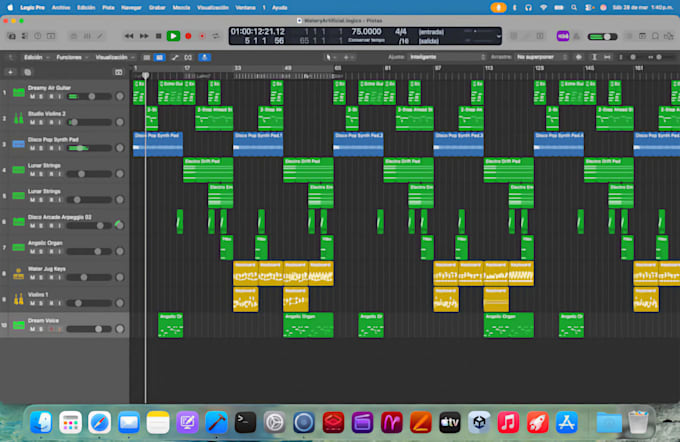Click the Dreamy Air Guitar track icon
Screen dimensions: 680x442
19,92
